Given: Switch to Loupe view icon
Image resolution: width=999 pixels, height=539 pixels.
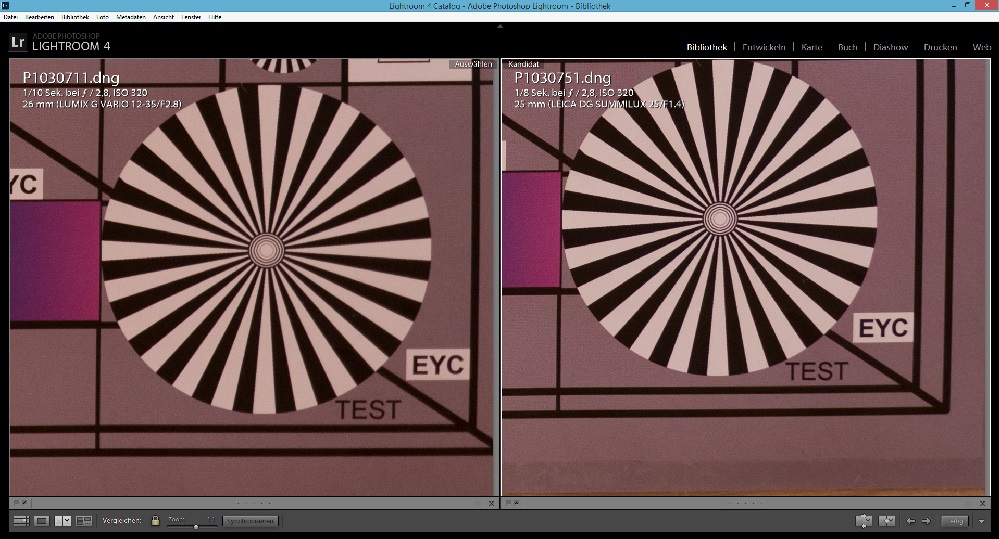Looking at the screenshot, I should click(x=41, y=521).
